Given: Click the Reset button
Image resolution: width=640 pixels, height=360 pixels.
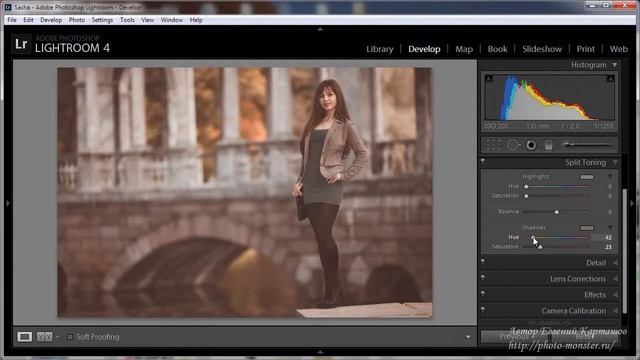Looking at the screenshot, I should [x=584, y=337].
